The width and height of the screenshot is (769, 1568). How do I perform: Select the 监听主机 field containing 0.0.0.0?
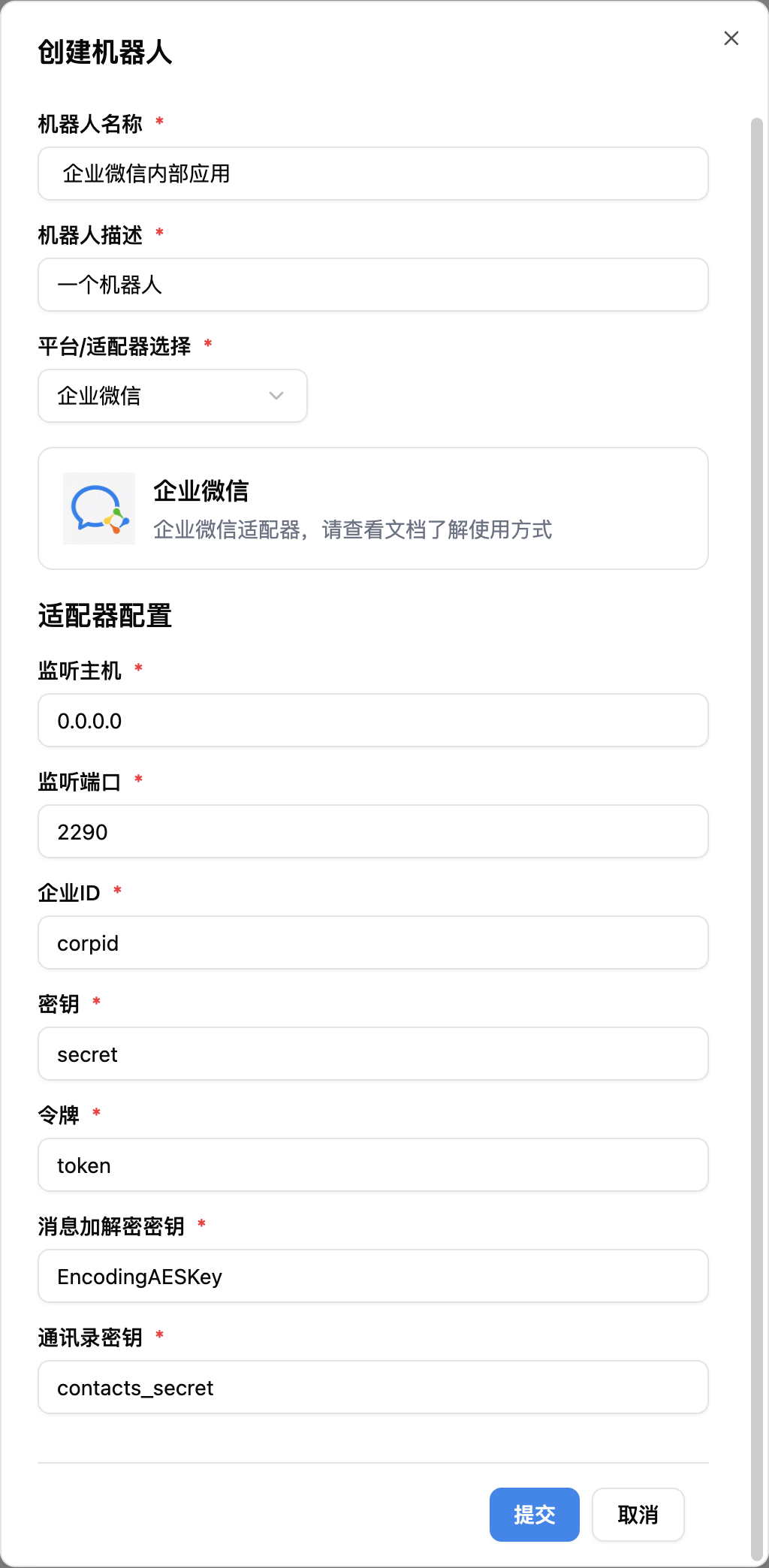[x=373, y=720]
